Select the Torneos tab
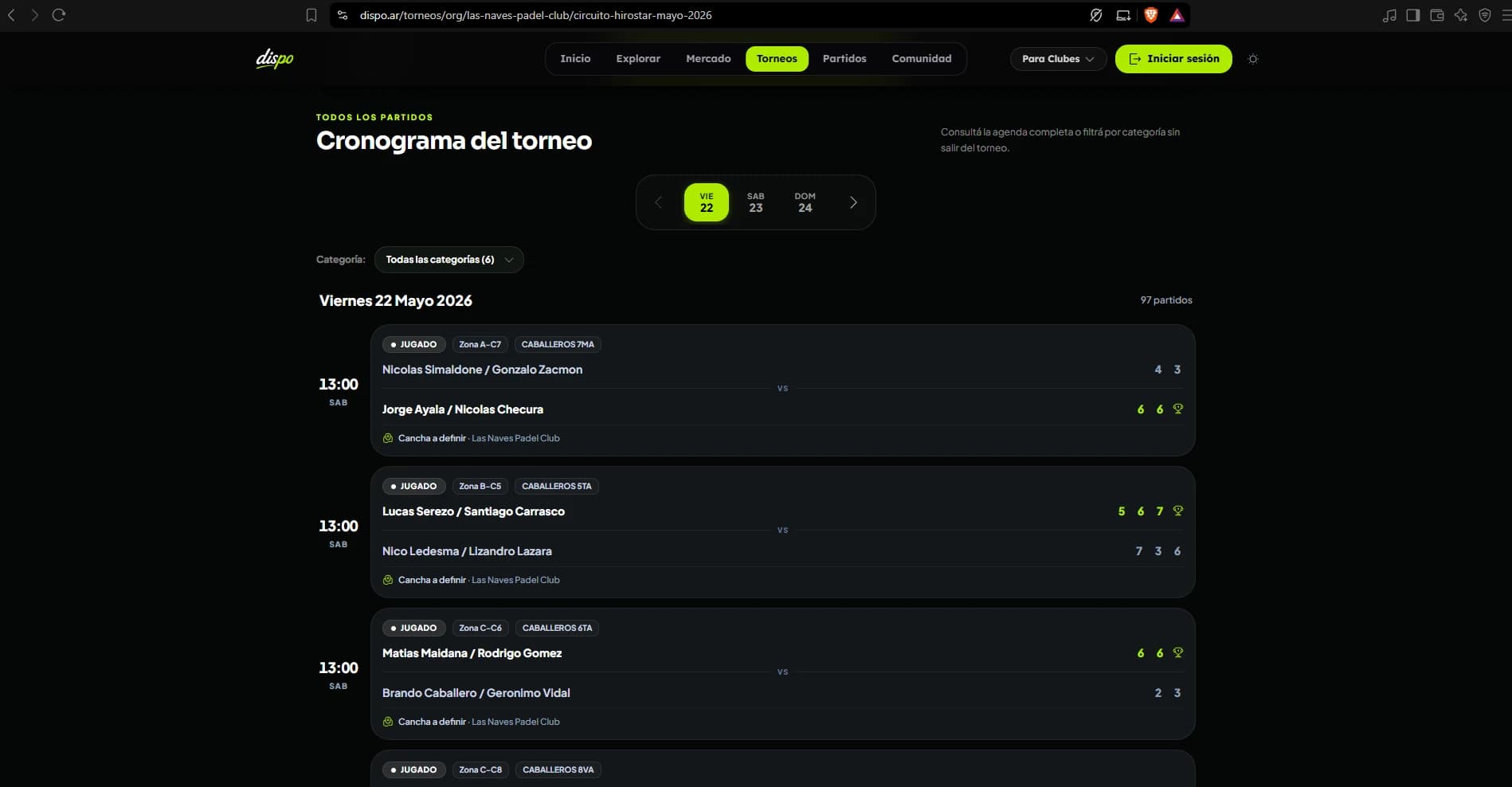This screenshot has width=1512, height=787. click(777, 59)
